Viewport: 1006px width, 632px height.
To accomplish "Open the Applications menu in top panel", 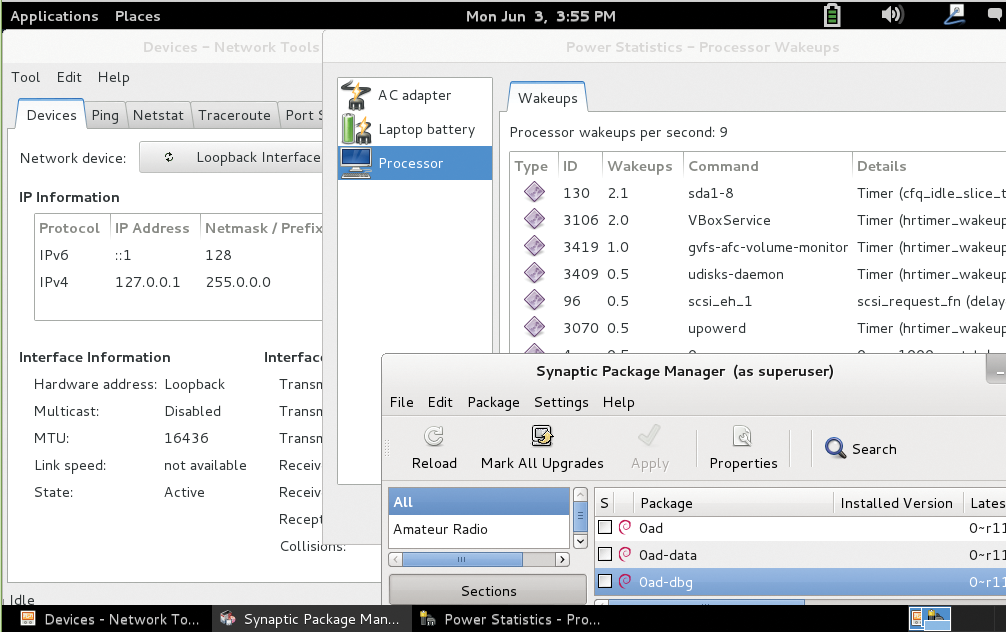I will pyautogui.click(x=54, y=16).
